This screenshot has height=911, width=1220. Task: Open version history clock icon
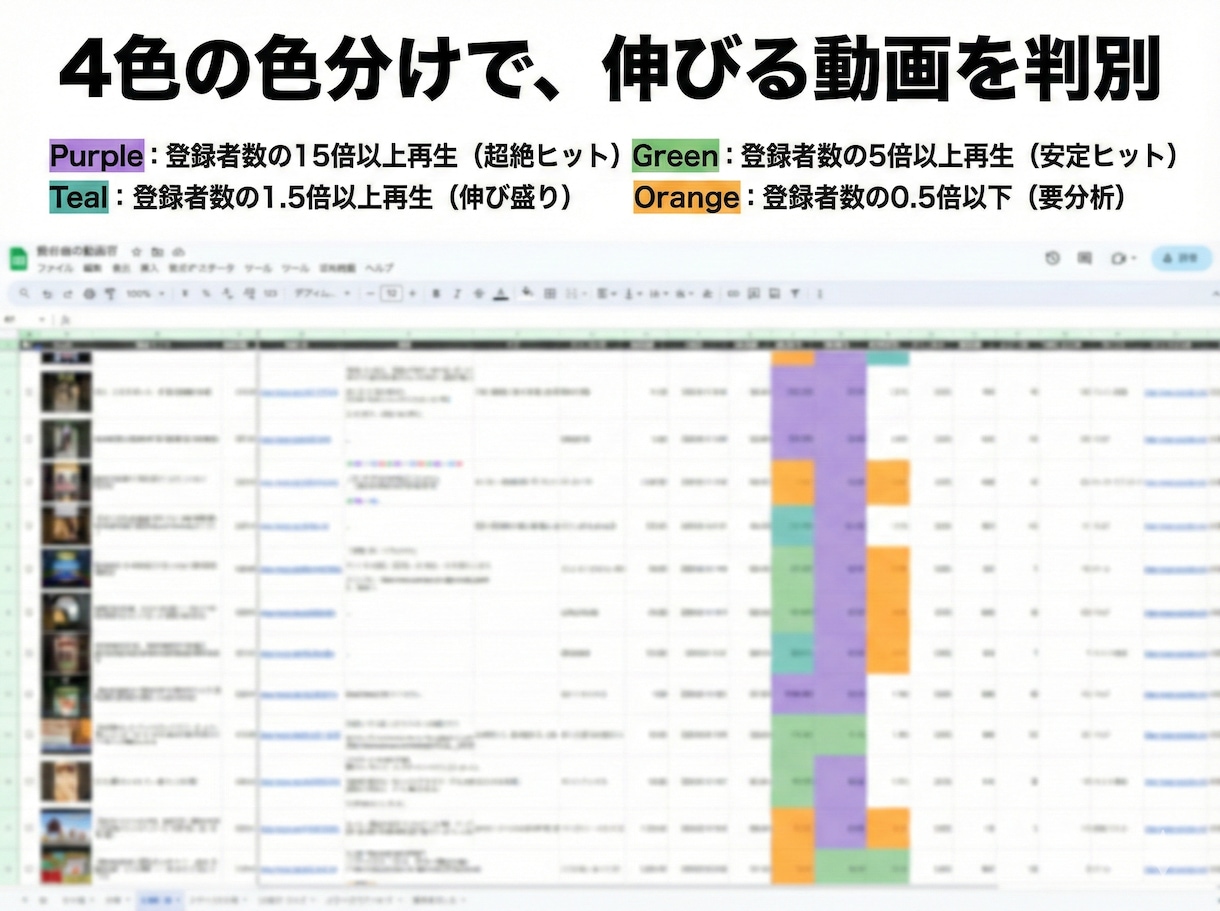coord(1052,258)
